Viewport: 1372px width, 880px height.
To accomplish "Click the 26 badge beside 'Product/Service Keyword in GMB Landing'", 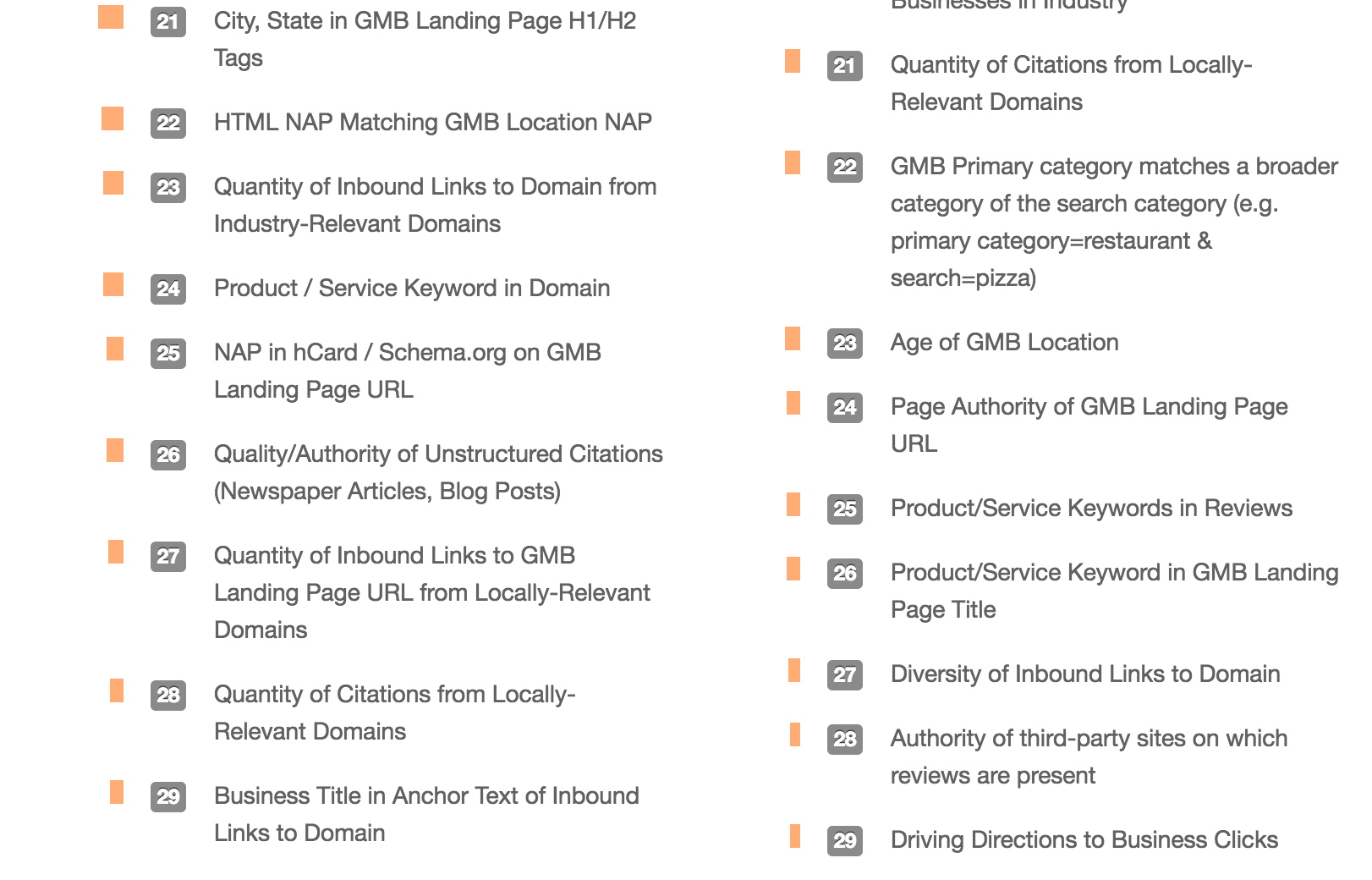I will [x=845, y=573].
